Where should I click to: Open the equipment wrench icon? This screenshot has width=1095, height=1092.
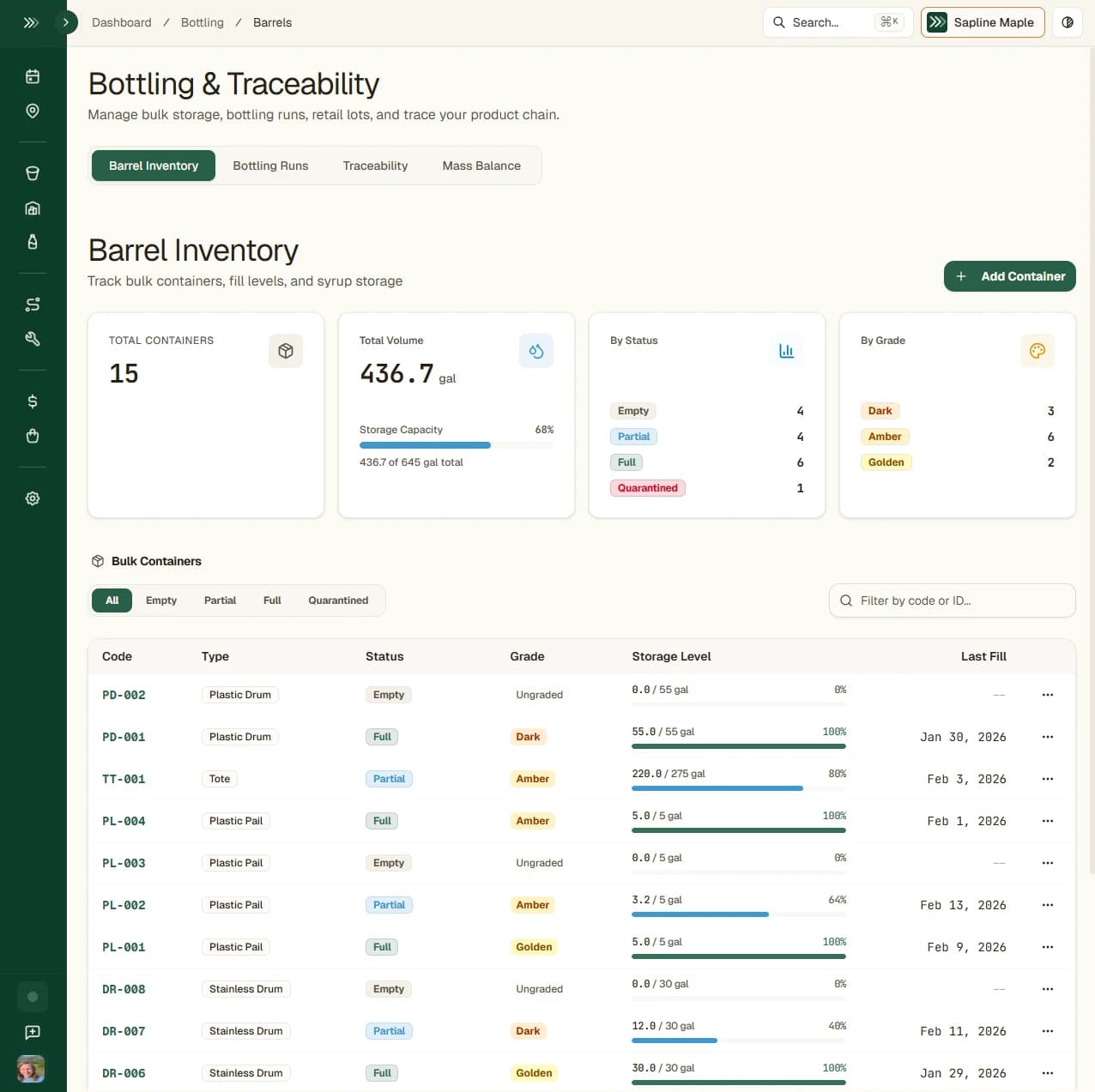click(32, 338)
